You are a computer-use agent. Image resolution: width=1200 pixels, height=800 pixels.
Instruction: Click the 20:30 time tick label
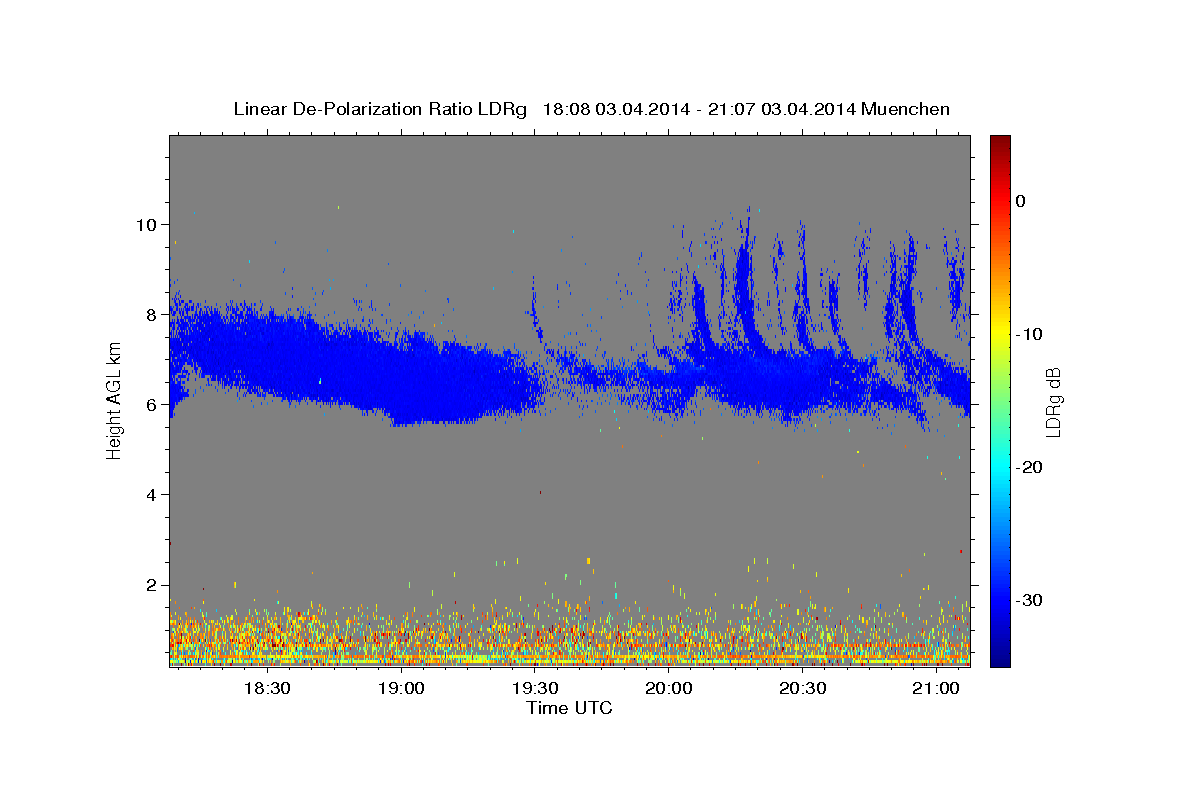tap(802, 688)
